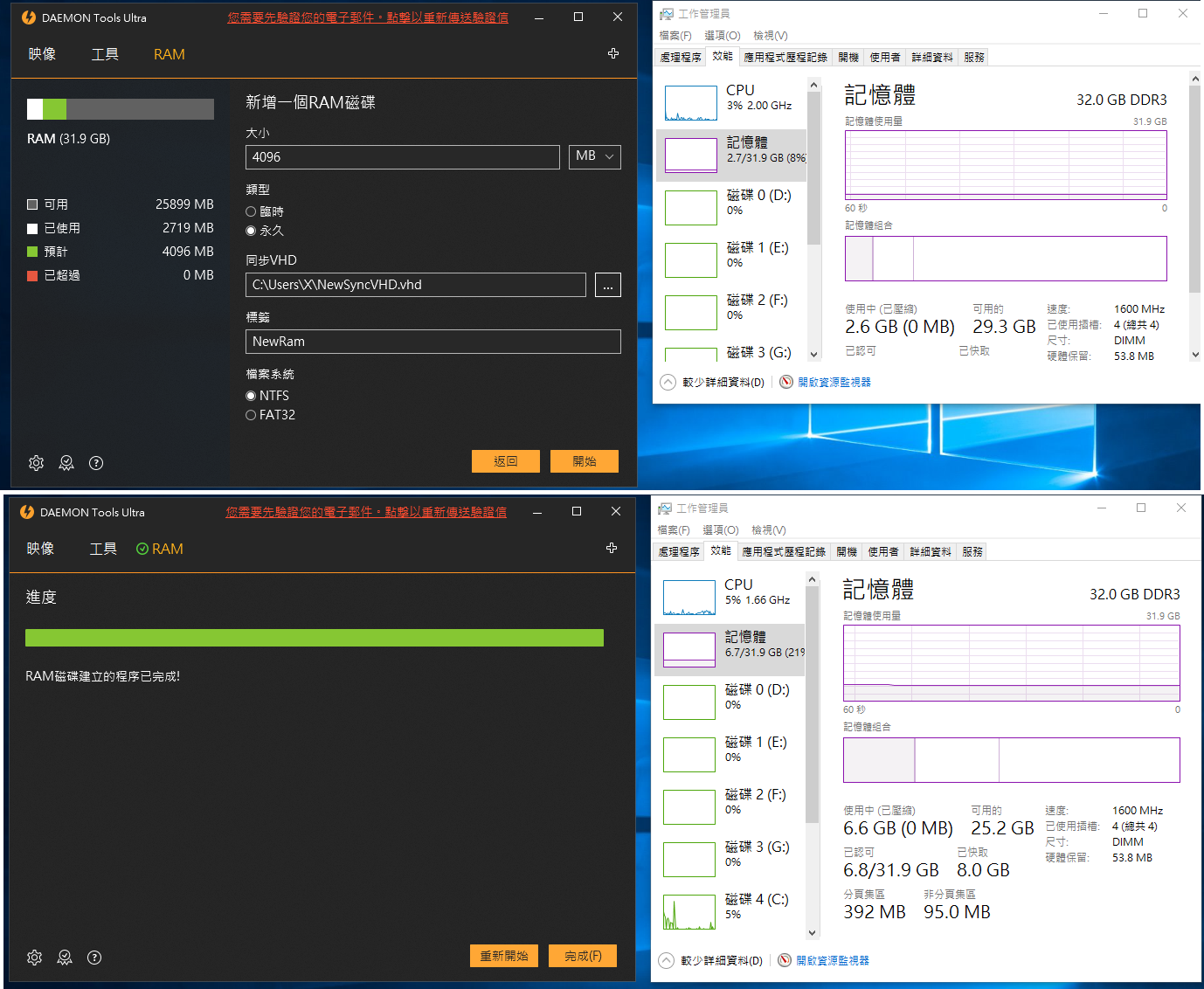Screen dimensions: 1204x989
Task: Click the green progress bar
Action: tap(314, 638)
